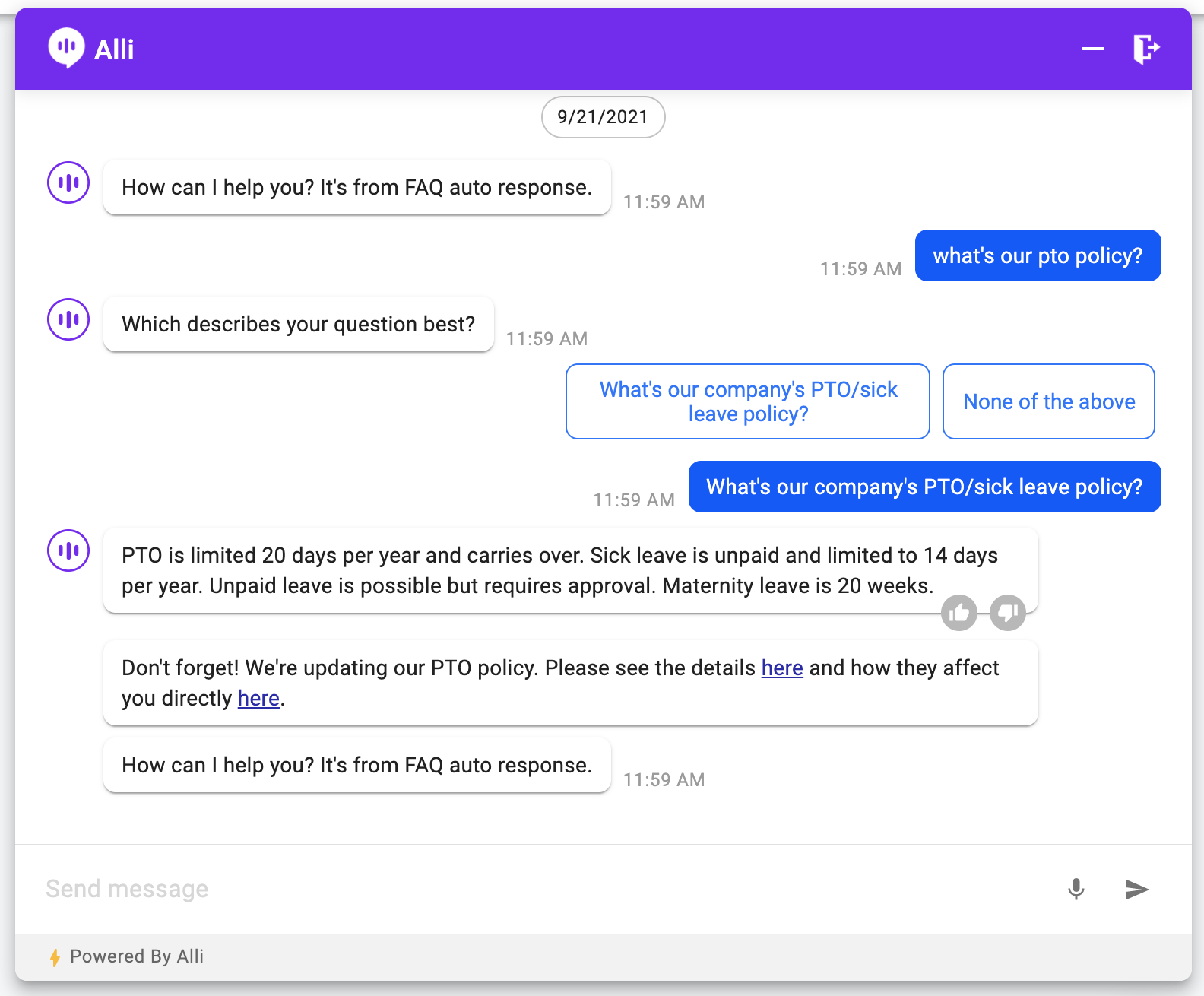This screenshot has width=1204, height=996.
Task: Click the 'Powered By Alli' footer link
Action: pyautogui.click(x=137, y=956)
